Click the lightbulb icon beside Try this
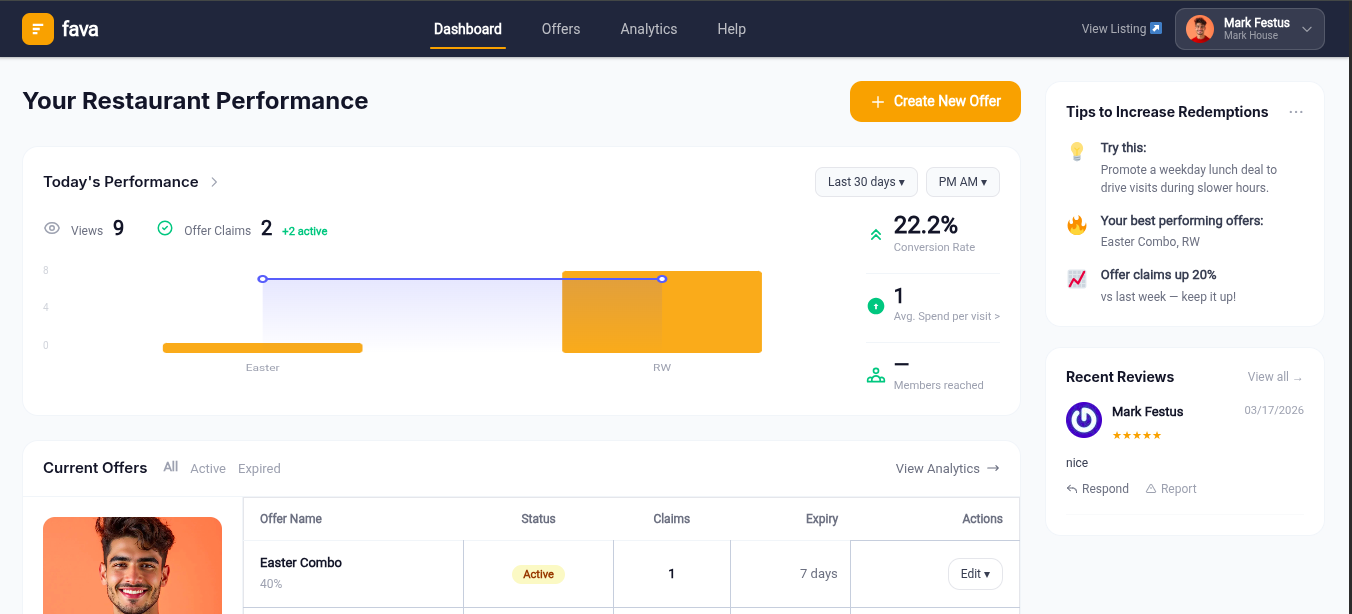 1077,151
